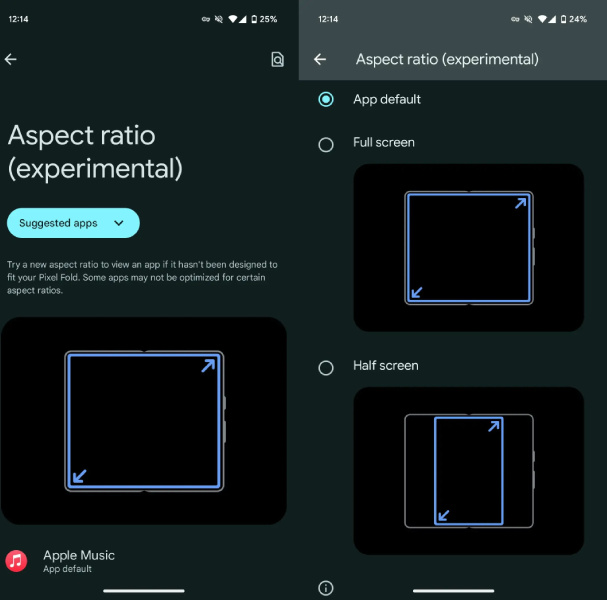This screenshot has height=600, width=607.
Task: Tap the battery 25% status icon
Action: point(264,19)
